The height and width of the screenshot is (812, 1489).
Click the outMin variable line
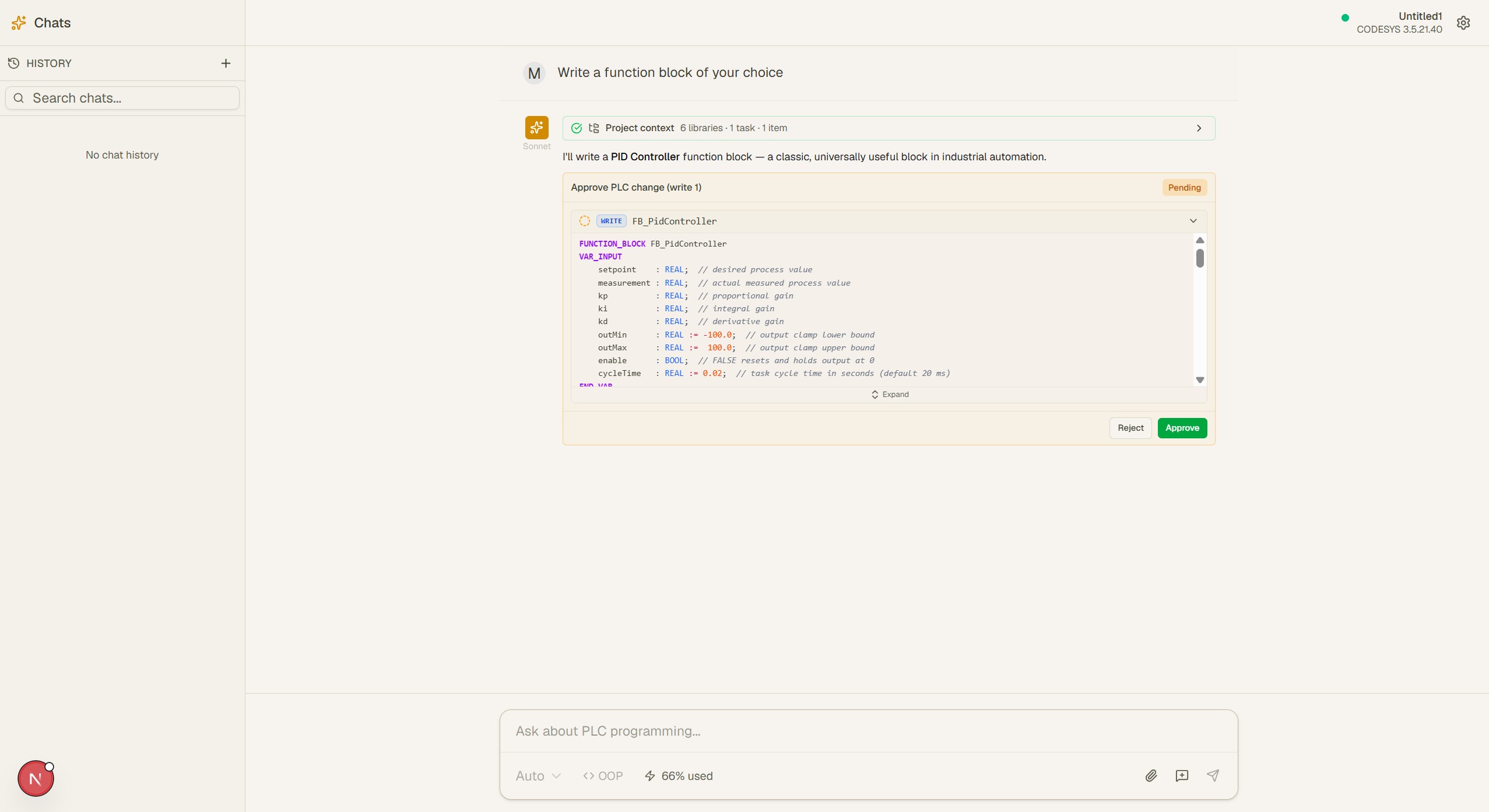click(736, 335)
